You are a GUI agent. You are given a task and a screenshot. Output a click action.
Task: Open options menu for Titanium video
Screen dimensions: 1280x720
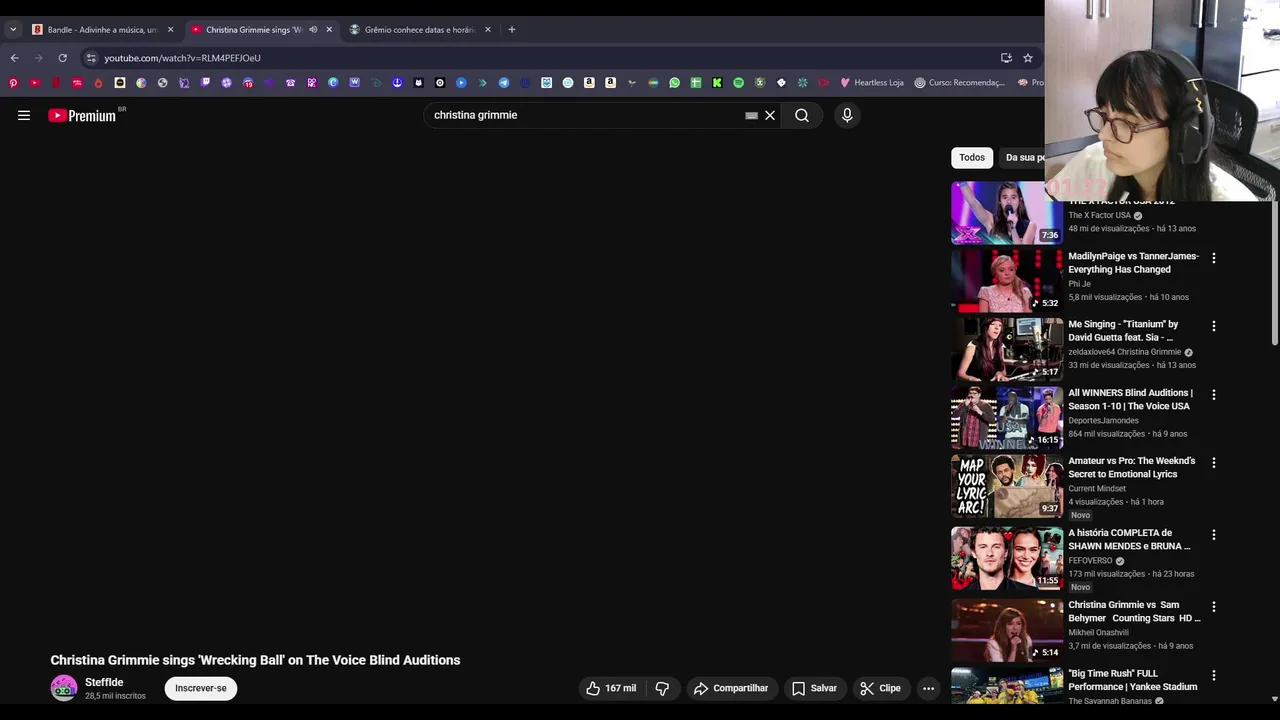click(1214, 326)
